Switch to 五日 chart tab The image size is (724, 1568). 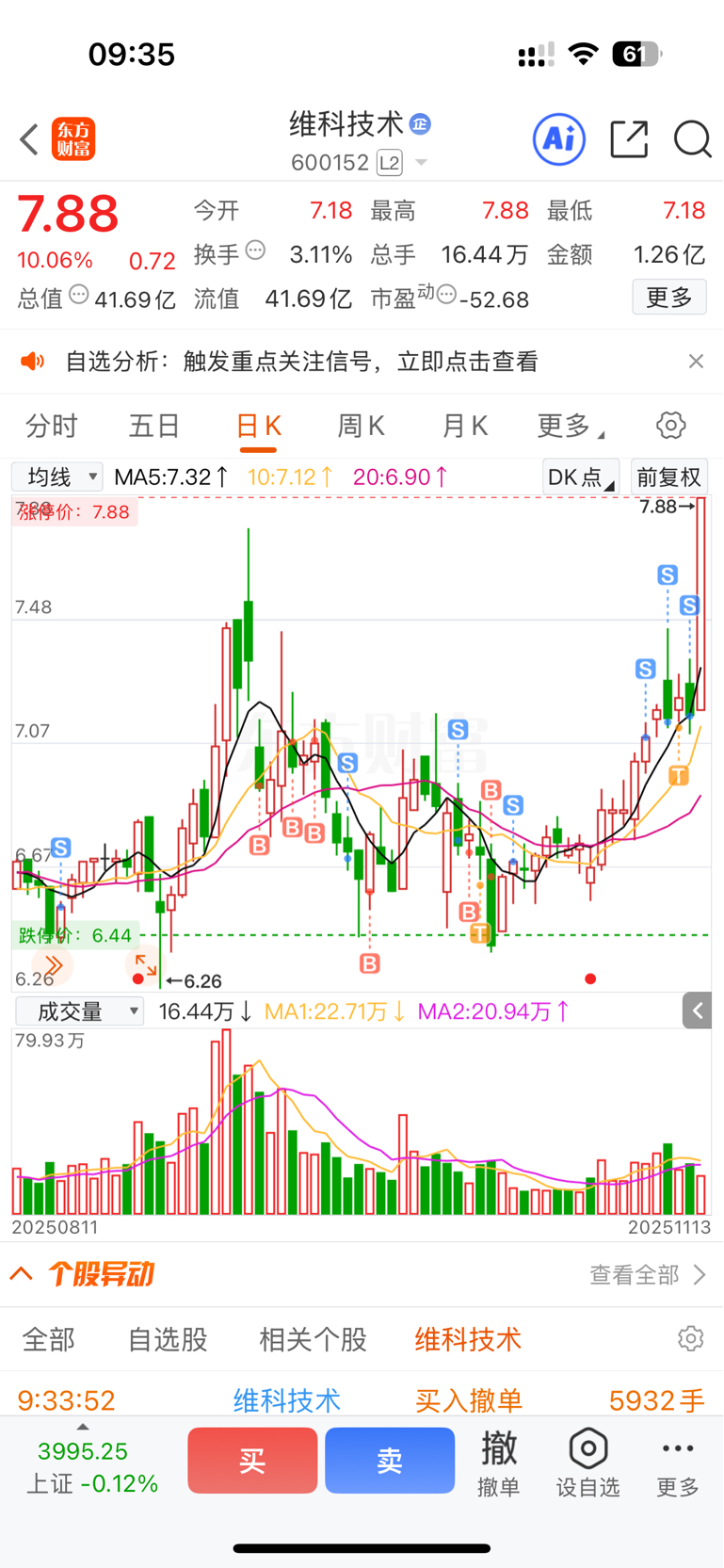tap(154, 427)
